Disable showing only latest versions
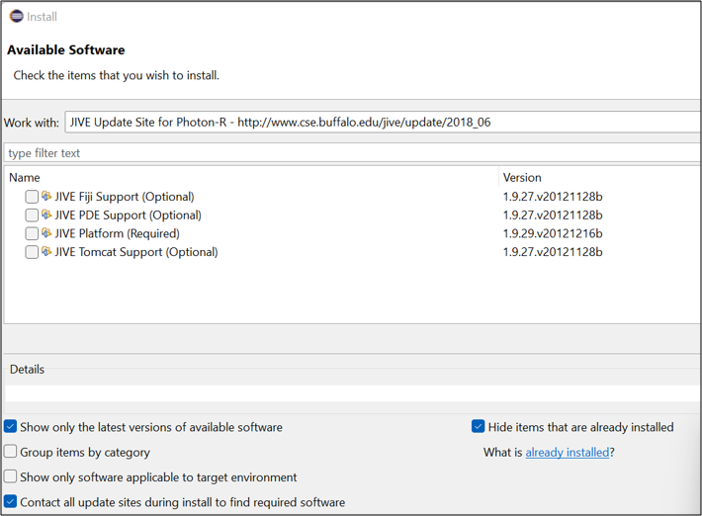This screenshot has width=702, height=516. 11,427
